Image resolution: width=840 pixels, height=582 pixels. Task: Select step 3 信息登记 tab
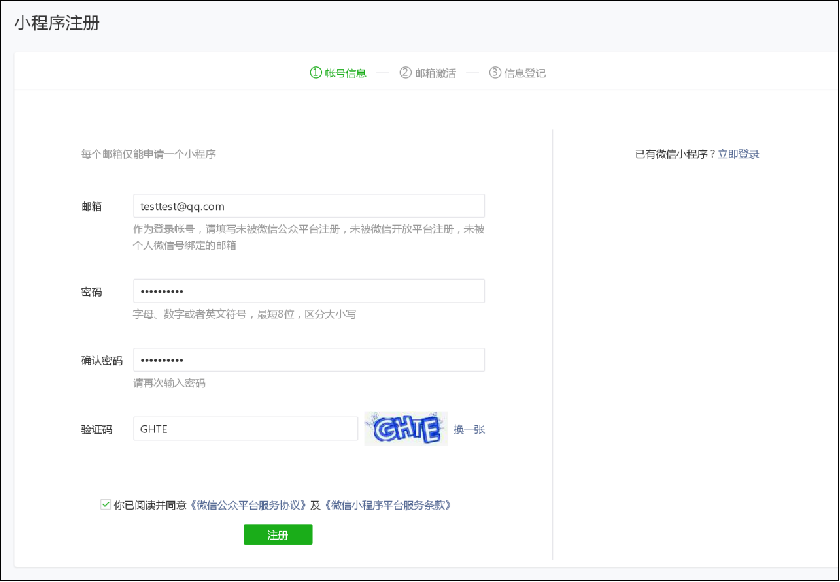pos(517,73)
